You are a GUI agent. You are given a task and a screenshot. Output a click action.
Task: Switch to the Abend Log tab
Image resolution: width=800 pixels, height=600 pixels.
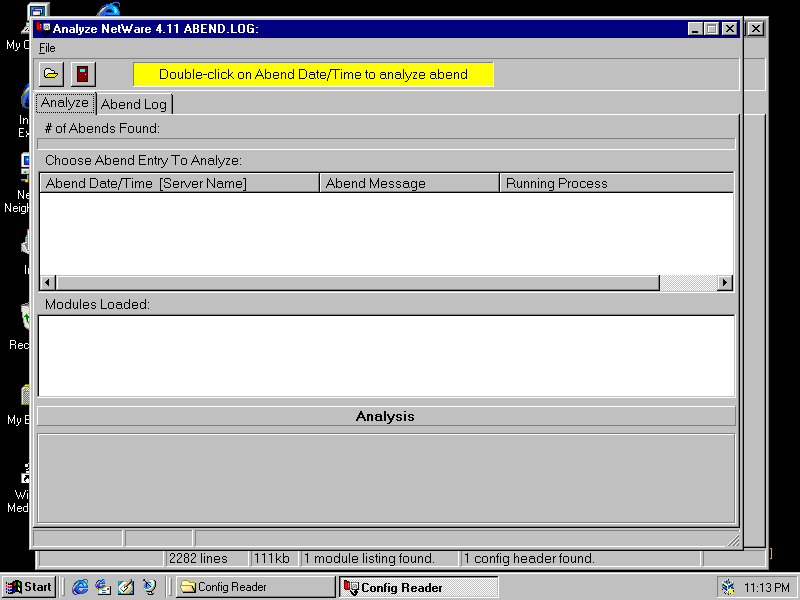click(134, 104)
